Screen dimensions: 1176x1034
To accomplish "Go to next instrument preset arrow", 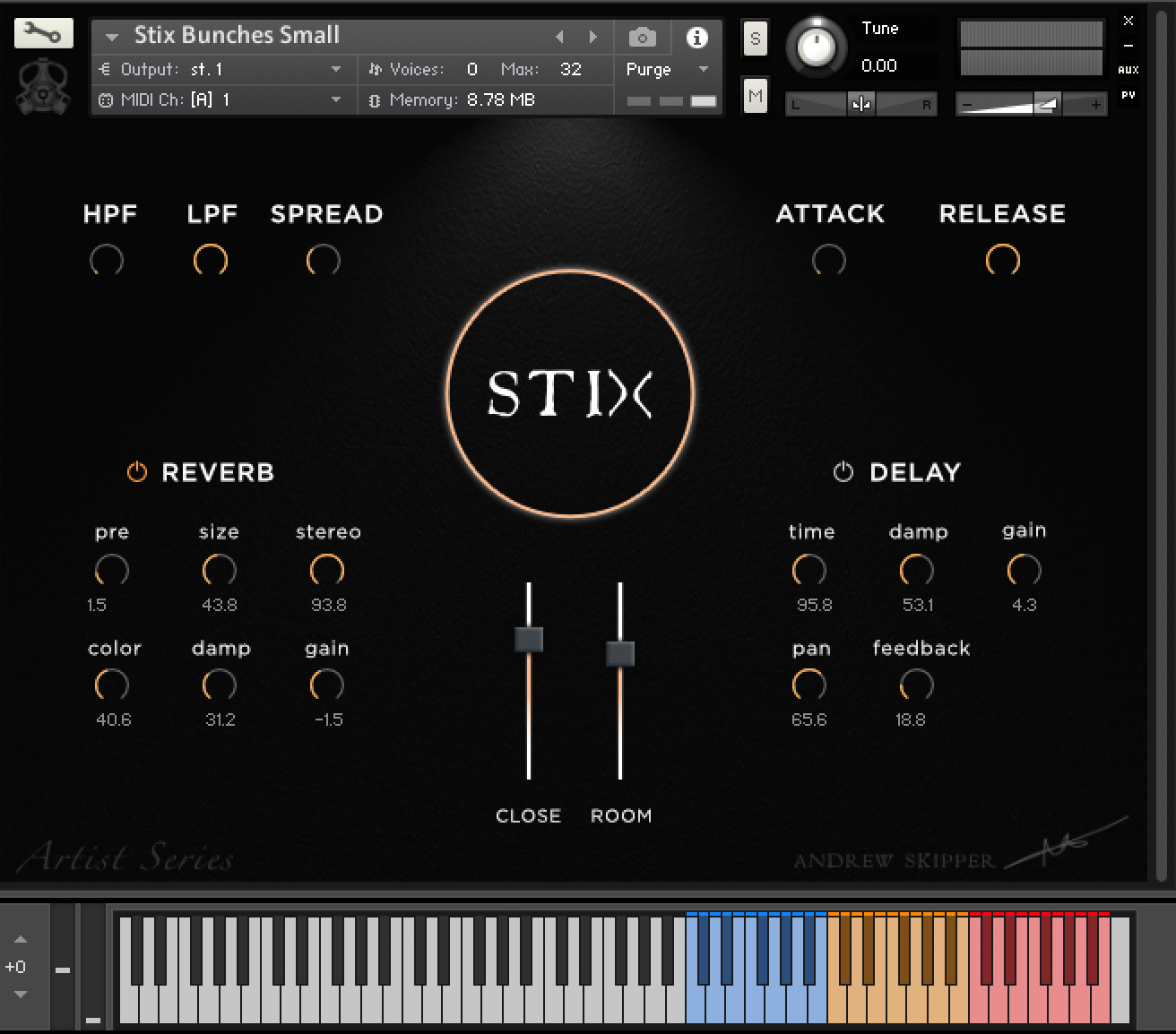I will click(x=592, y=37).
